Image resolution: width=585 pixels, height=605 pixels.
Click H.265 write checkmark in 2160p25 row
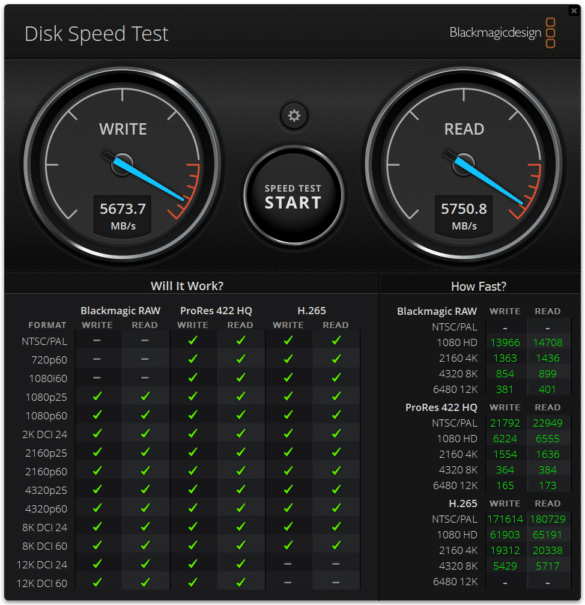(288, 452)
